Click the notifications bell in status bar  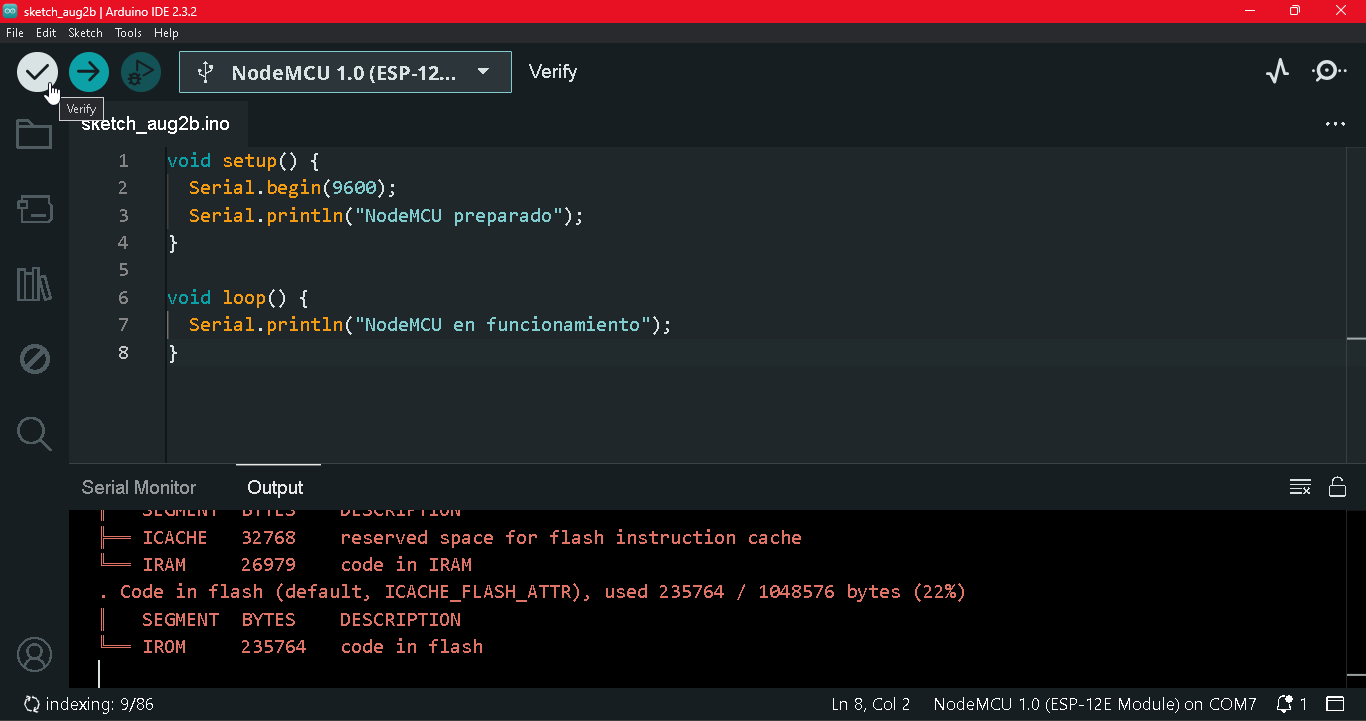(x=1291, y=704)
